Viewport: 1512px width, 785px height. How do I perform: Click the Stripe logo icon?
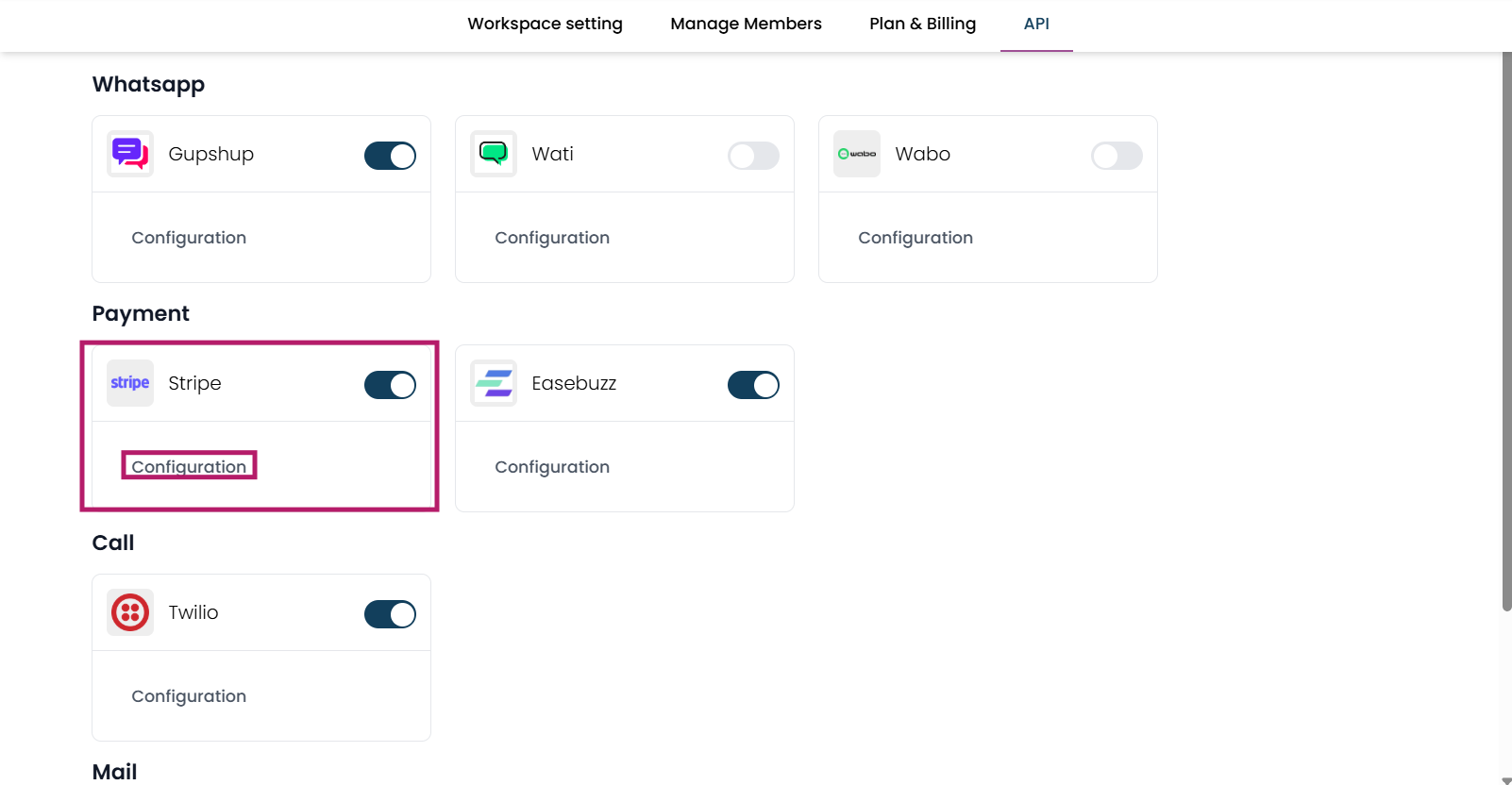click(x=130, y=383)
